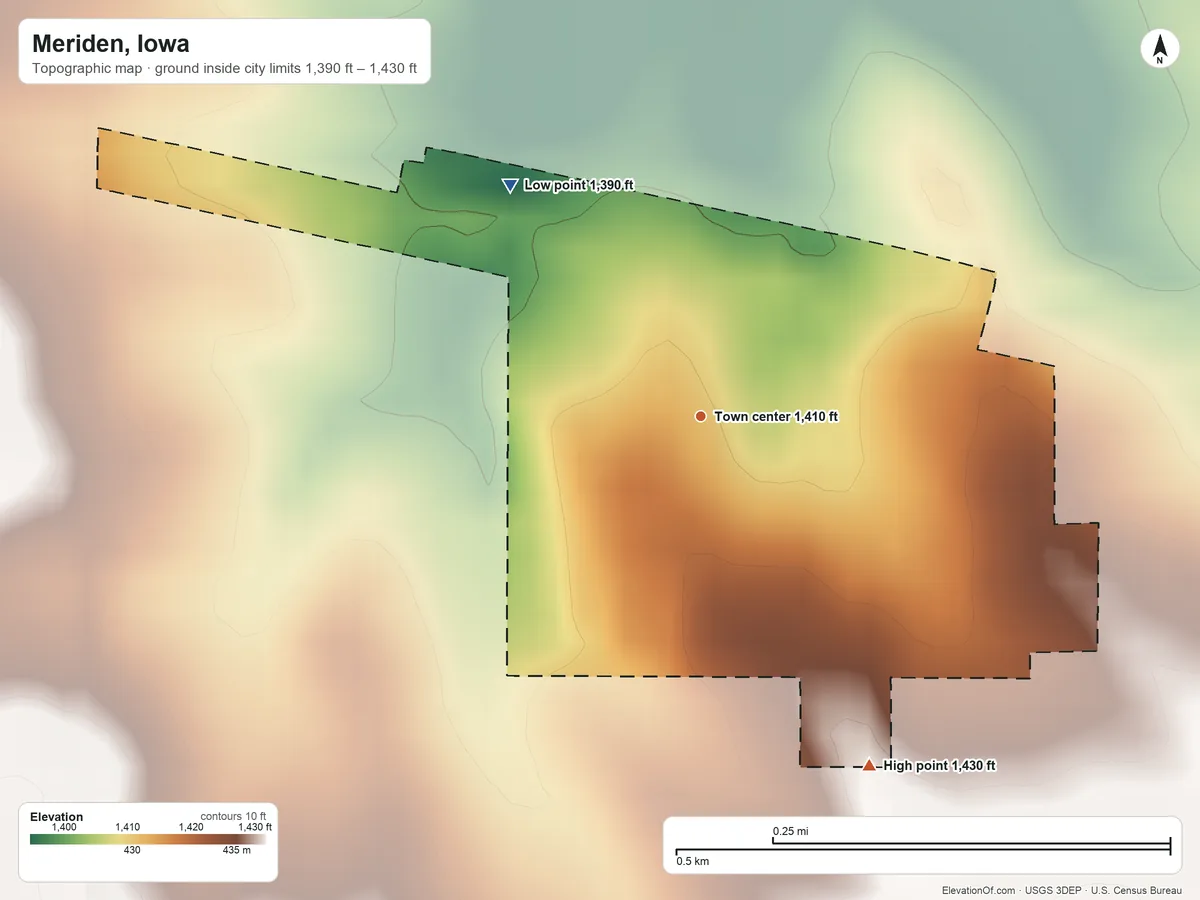This screenshot has height=900, width=1200.
Task: Click the 1,410 legend tick label
Action: [128, 827]
